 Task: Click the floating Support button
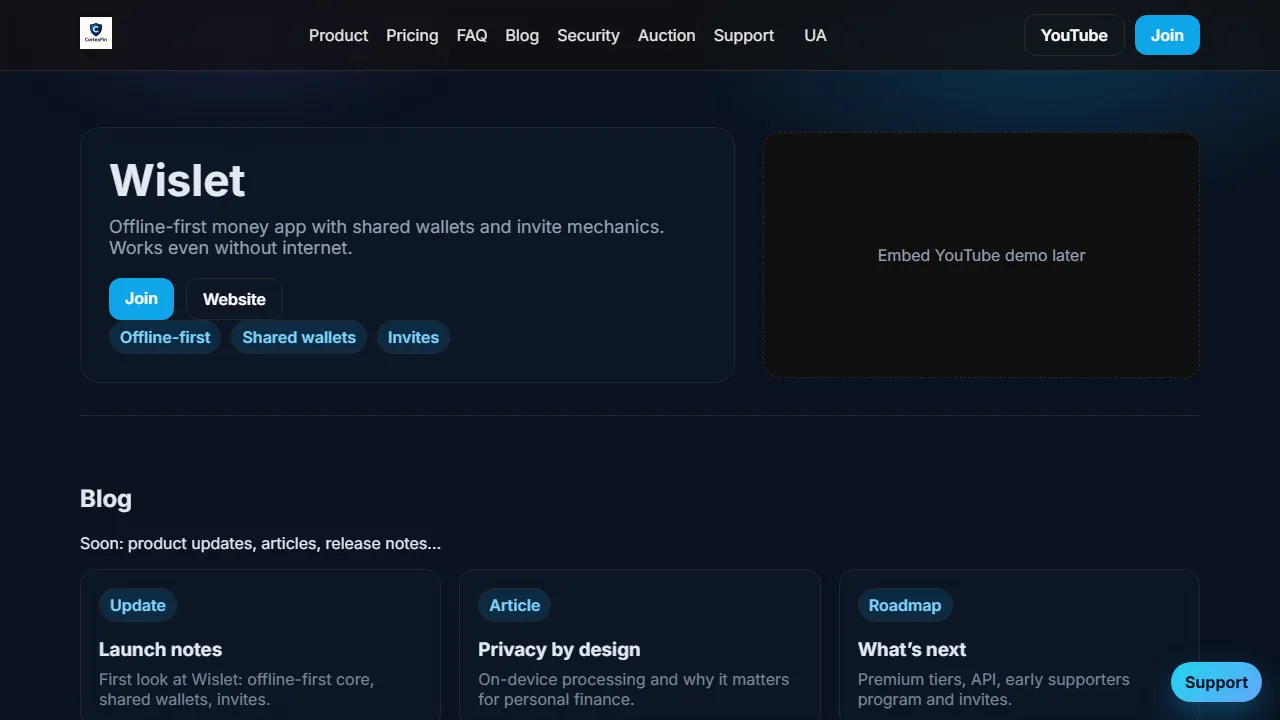(1216, 682)
